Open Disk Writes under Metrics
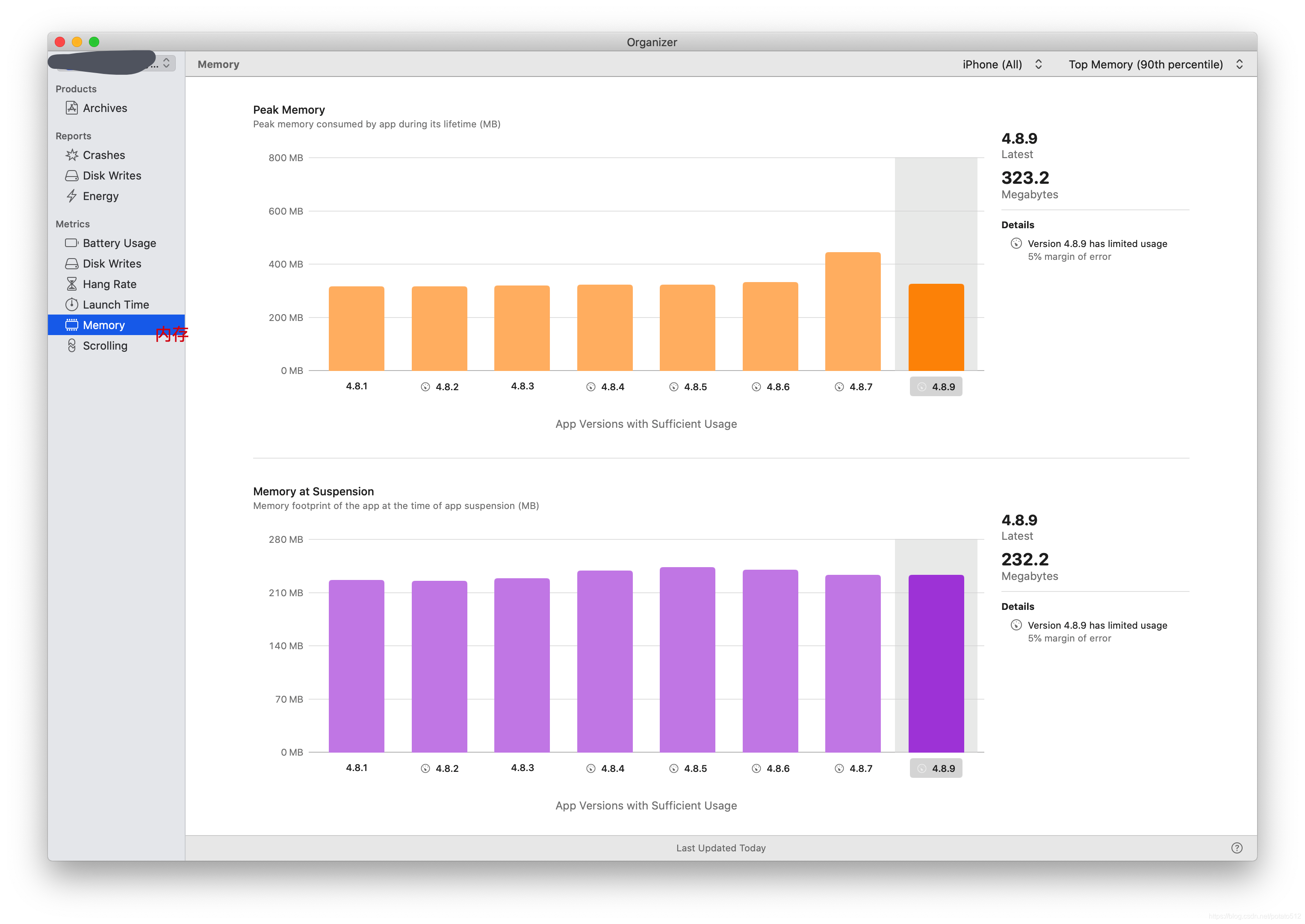The width and height of the screenshot is (1305, 924). (112, 263)
